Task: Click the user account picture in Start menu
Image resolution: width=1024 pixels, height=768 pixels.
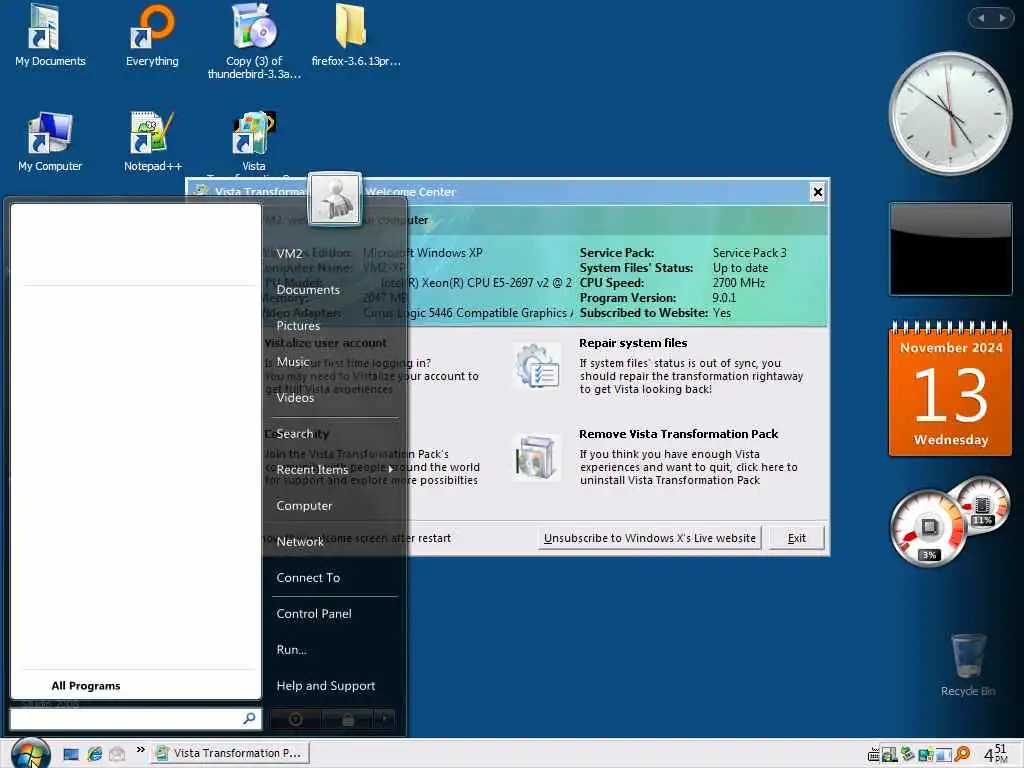Action: pyautogui.click(x=334, y=199)
